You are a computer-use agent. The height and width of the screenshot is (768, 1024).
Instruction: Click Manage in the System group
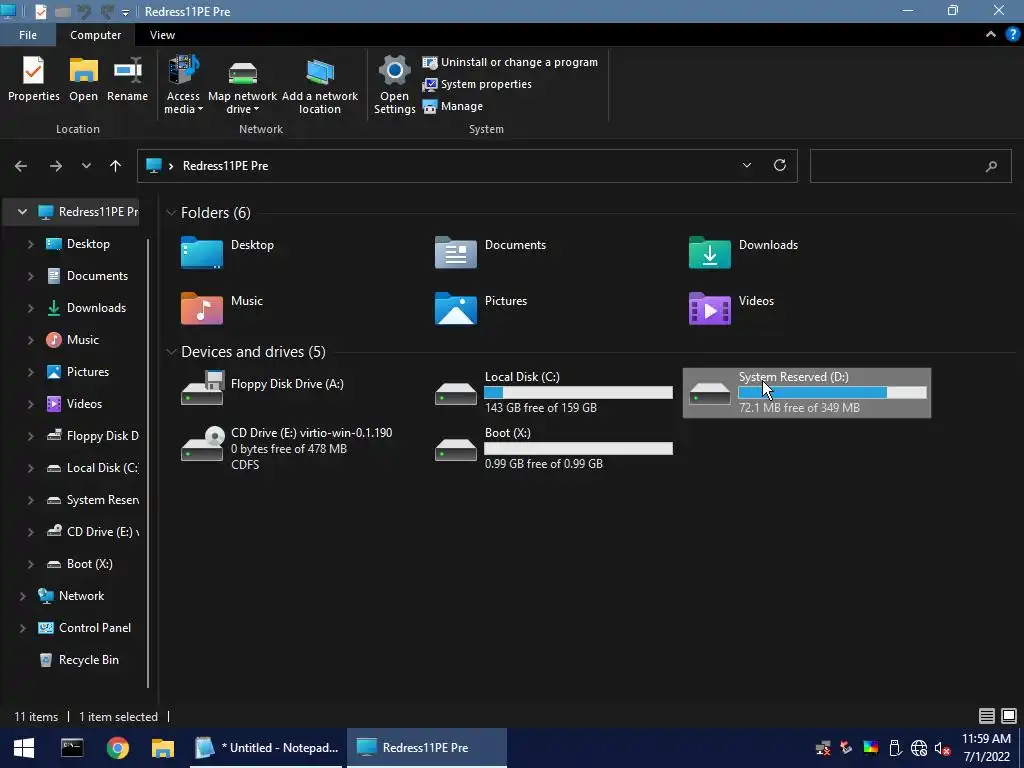click(x=453, y=106)
